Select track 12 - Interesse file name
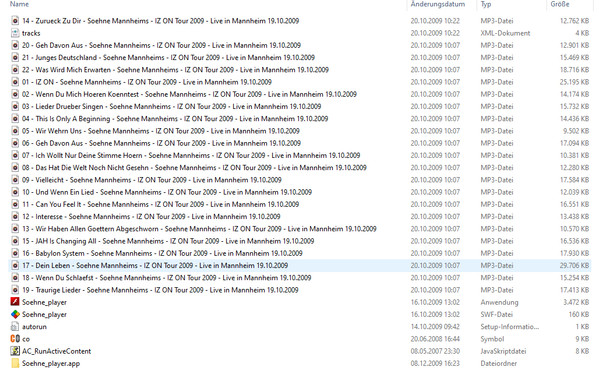599x374 pixels. pyautogui.click(x=151, y=216)
